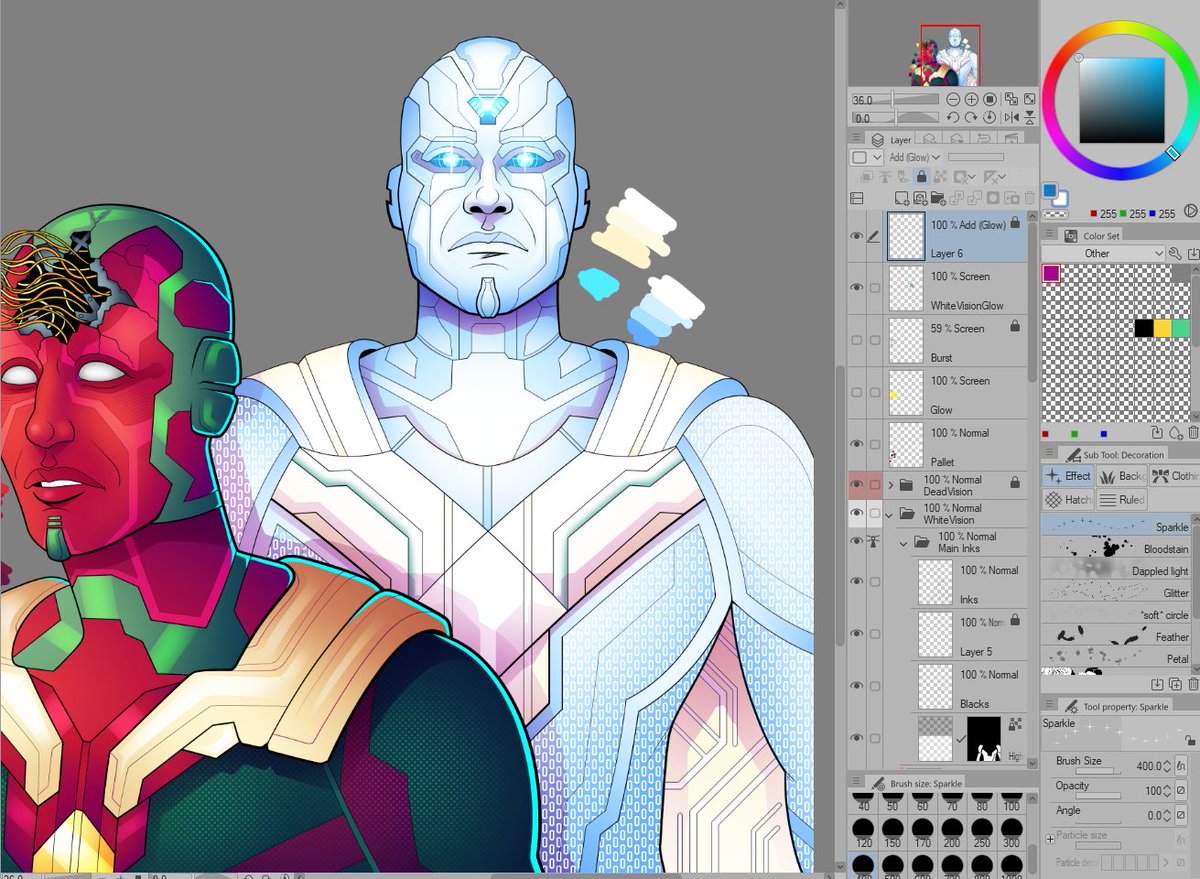This screenshot has height=879, width=1200.
Task: Choose the Glitter brush
Action: [1117, 592]
